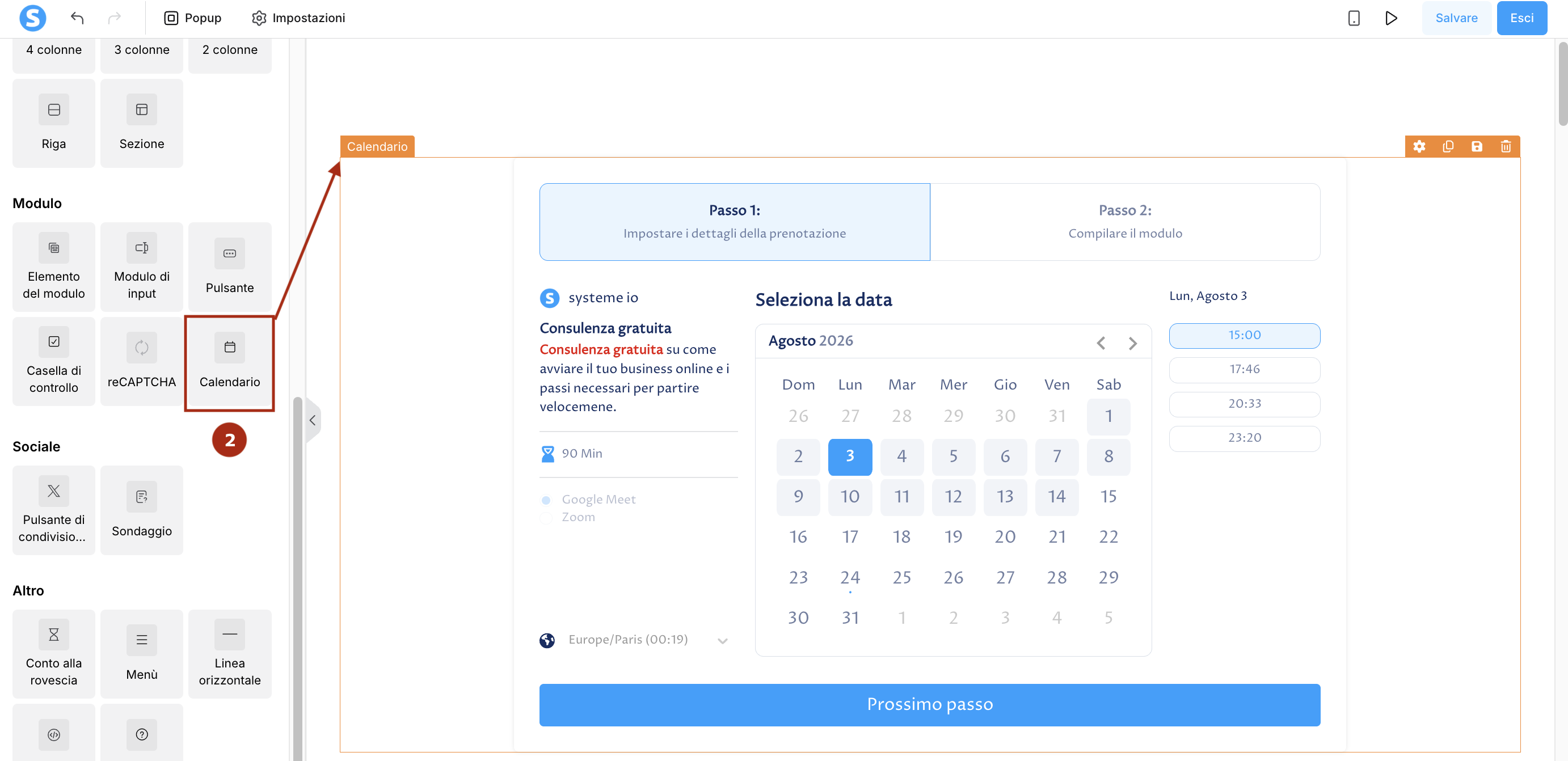The width and height of the screenshot is (1568, 761).
Task: Select the Zoom radio option
Action: point(546,518)
